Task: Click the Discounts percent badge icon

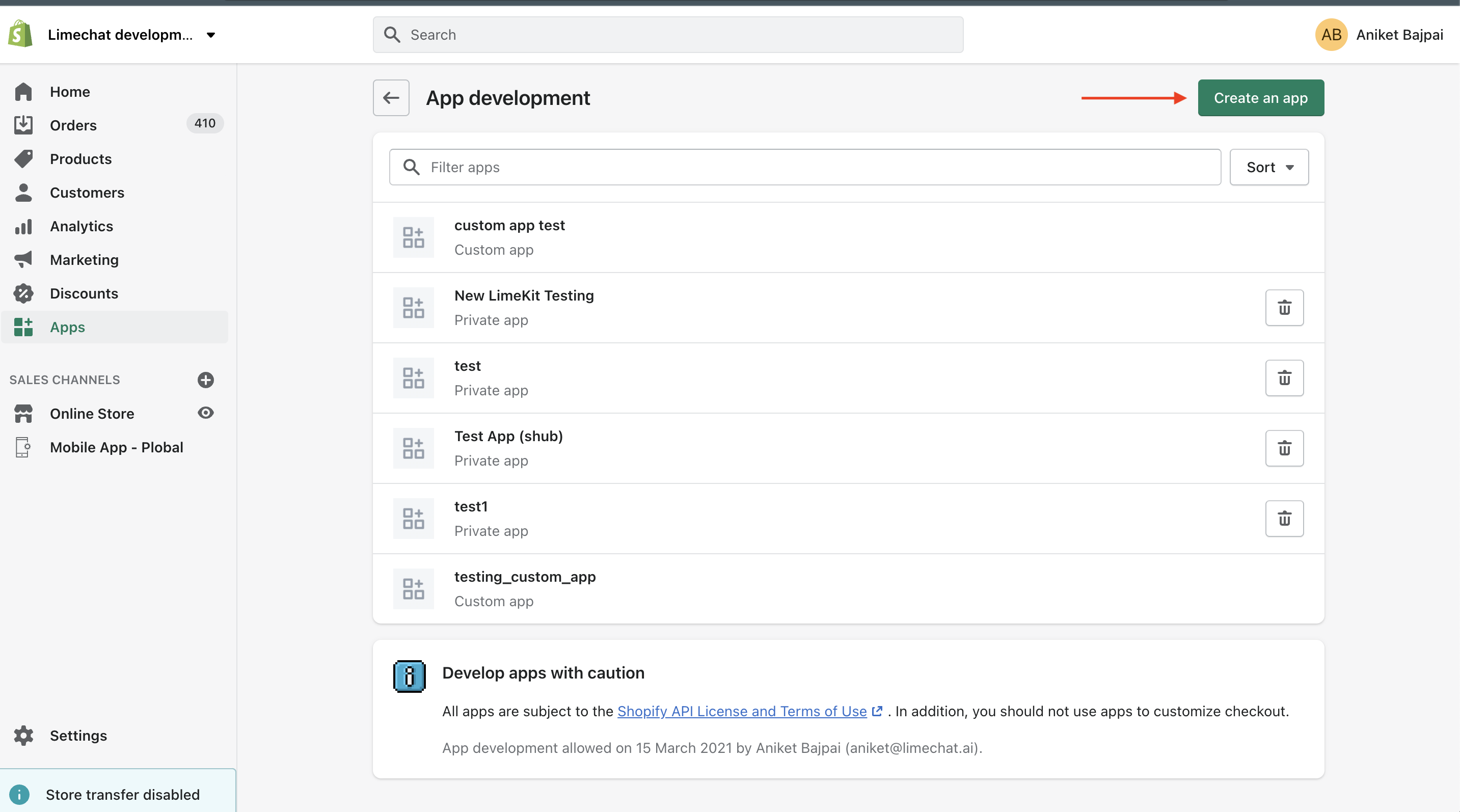Action: (x=23, y=293)
